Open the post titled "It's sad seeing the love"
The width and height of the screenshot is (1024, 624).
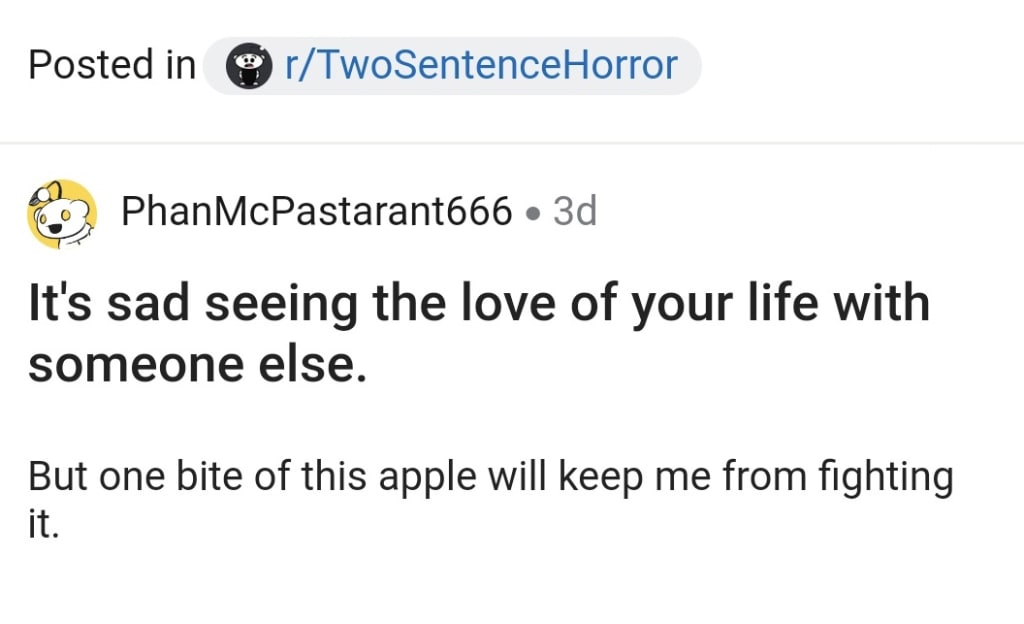[x=479, y=304]
